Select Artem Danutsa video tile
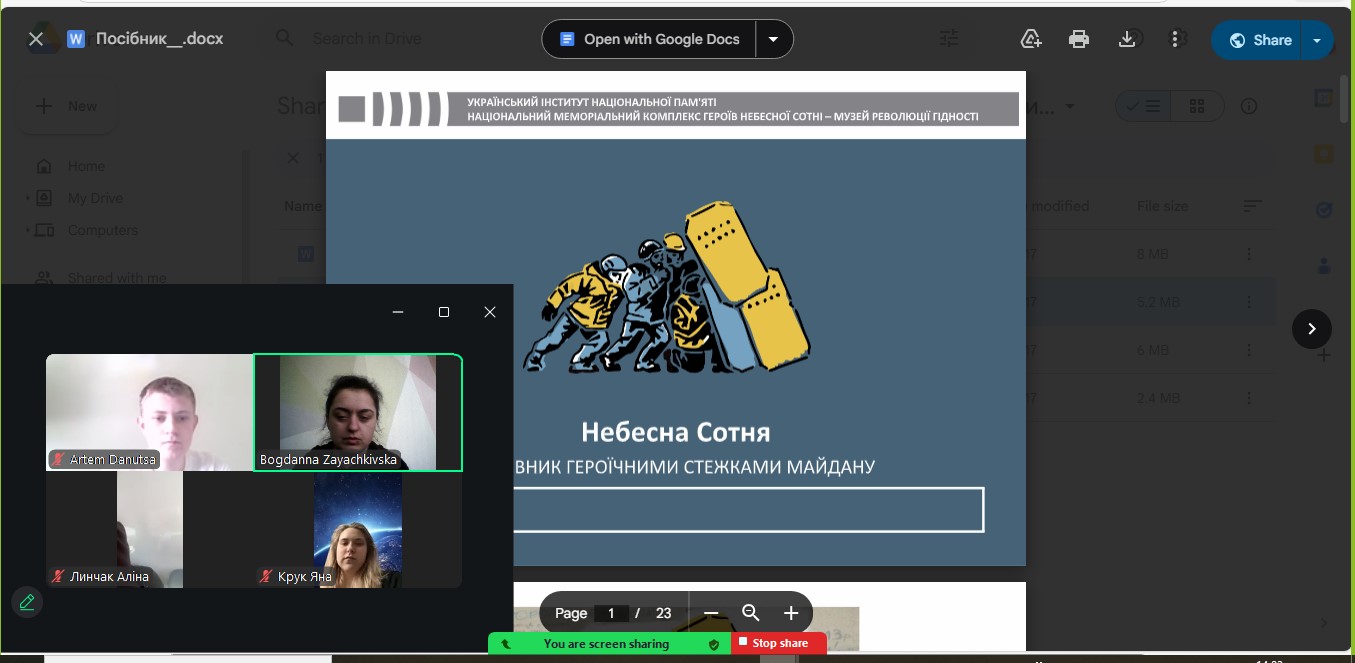This screenshot has height=663, width=1355. [x=150, y=412]
